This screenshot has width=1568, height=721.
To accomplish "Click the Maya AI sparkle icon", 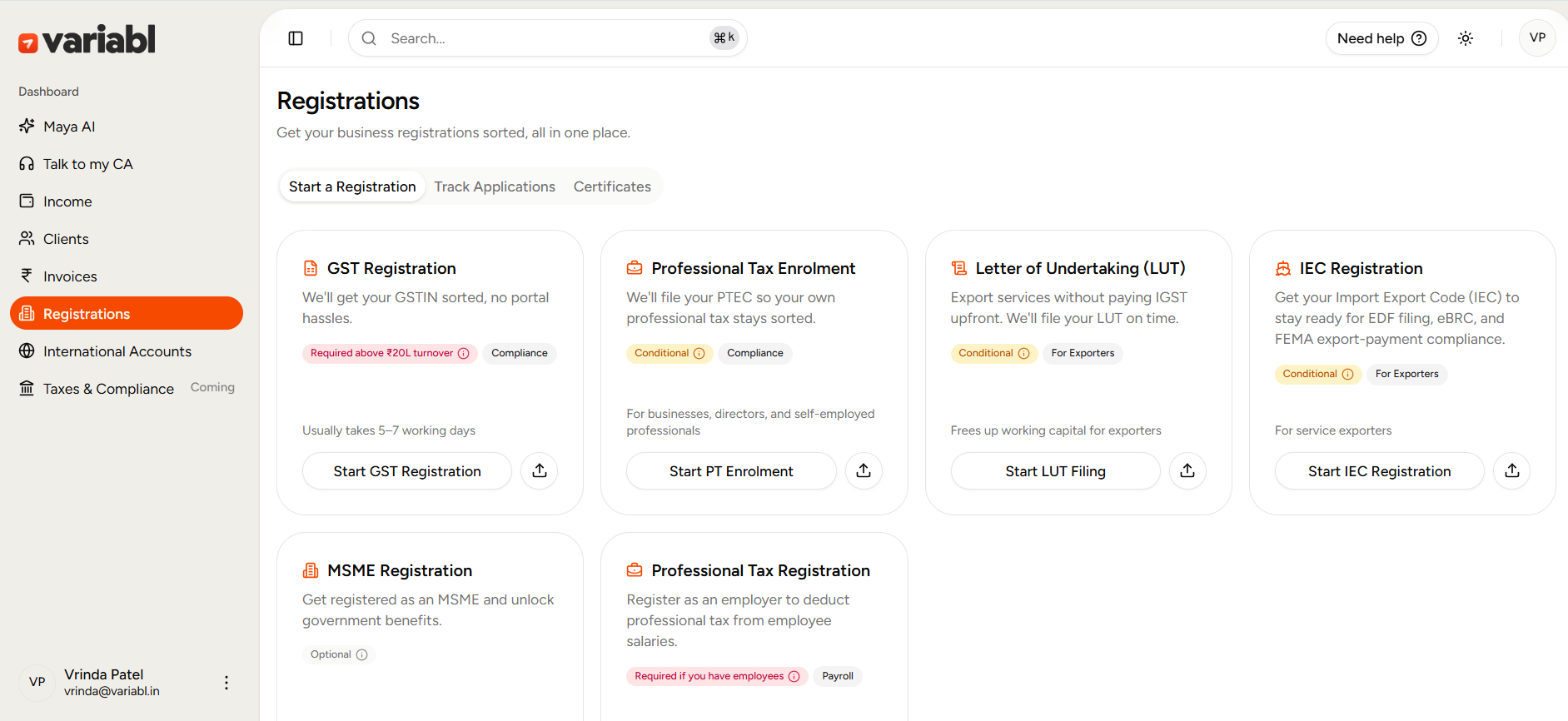I will pyautogui.click(x=27, y=126).
